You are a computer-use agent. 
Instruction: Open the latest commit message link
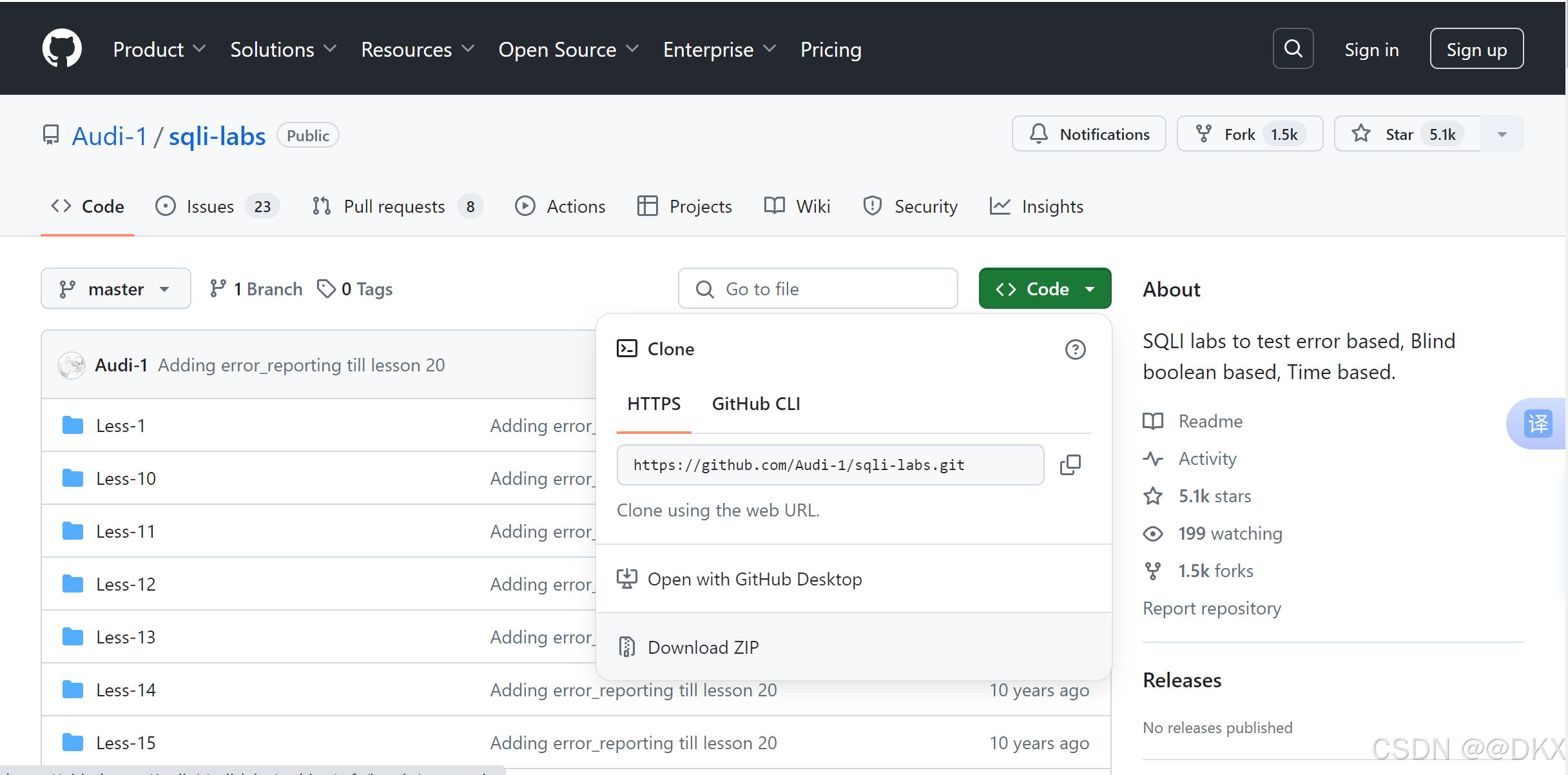[302, 365]
